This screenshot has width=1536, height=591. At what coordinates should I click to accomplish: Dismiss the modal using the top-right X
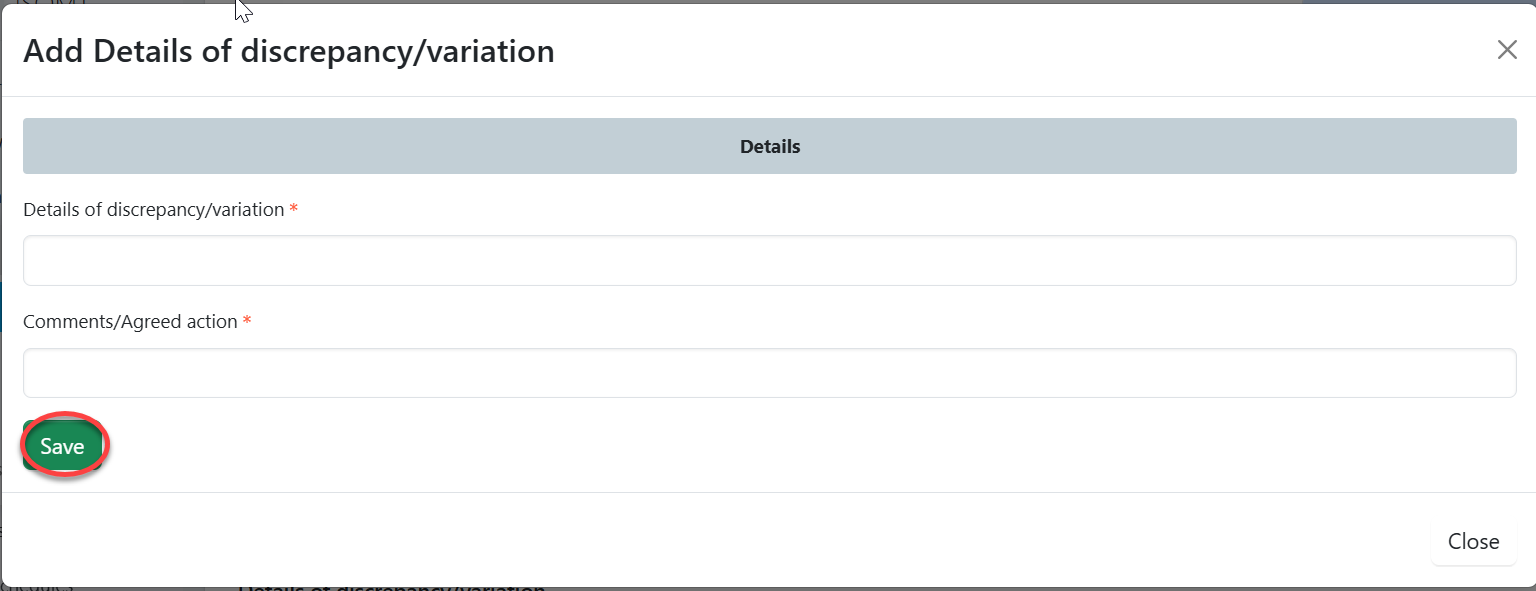tap(1506, 50)
